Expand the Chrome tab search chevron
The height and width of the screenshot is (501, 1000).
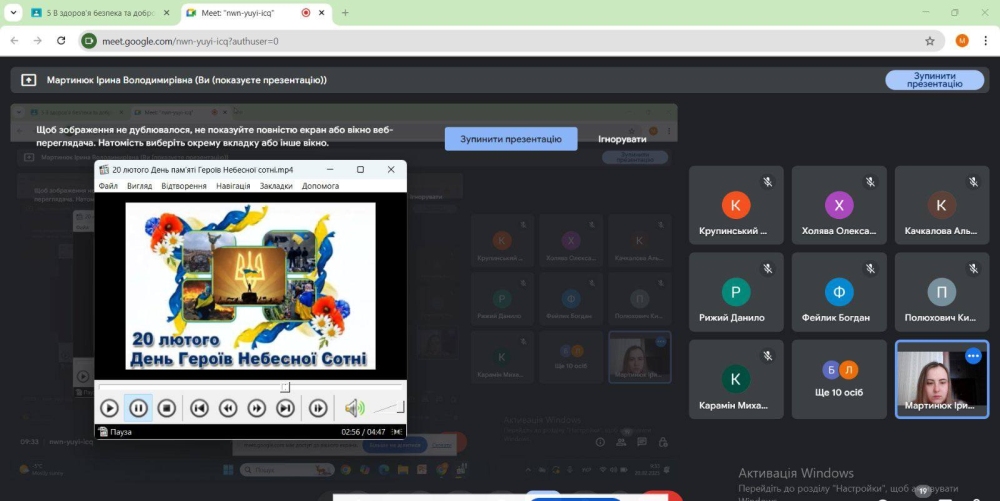(x=14, y=13)
